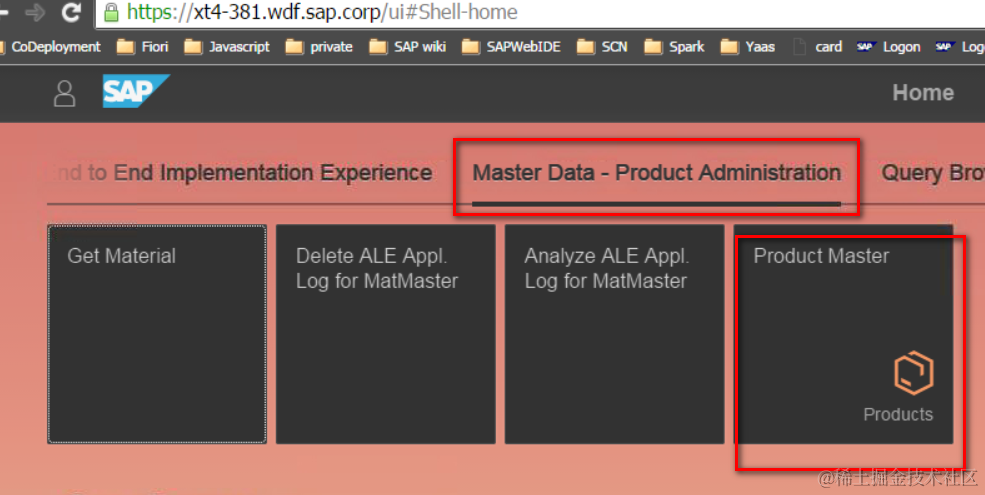Open the user profile icon in shell header
Image resolution: width=985 pixels, height=495 pixels.
64,94
